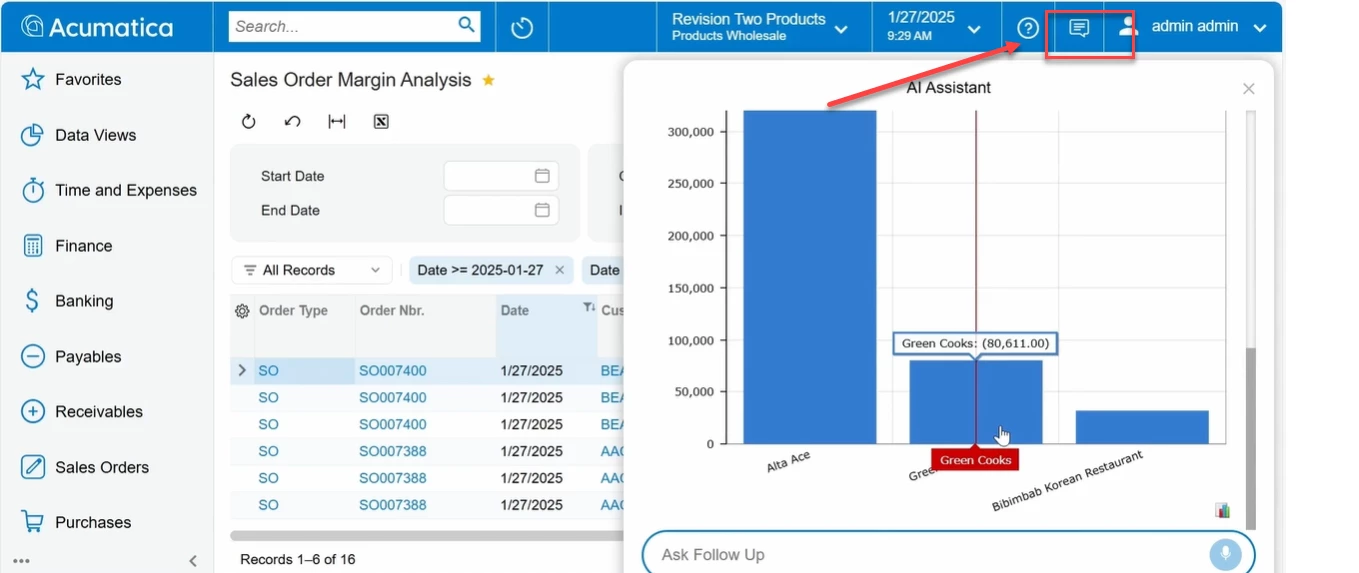Open the Finance workspace

[x=84, y=246]
